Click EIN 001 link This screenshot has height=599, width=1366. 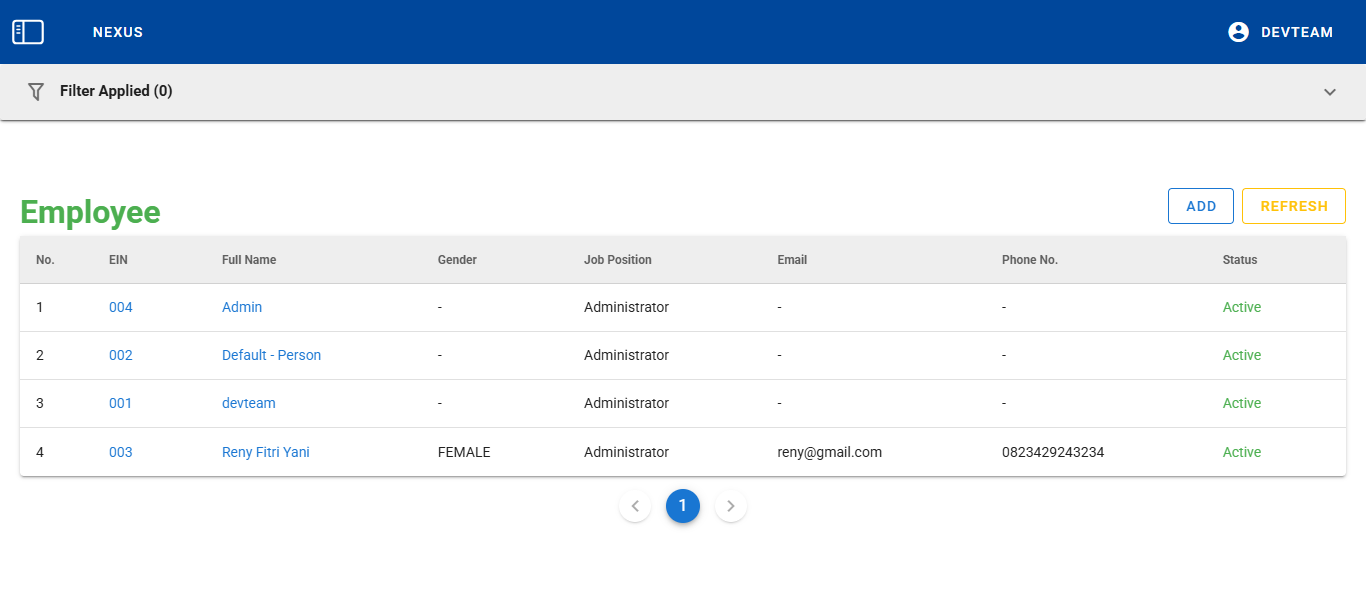(x=121, y=403)
